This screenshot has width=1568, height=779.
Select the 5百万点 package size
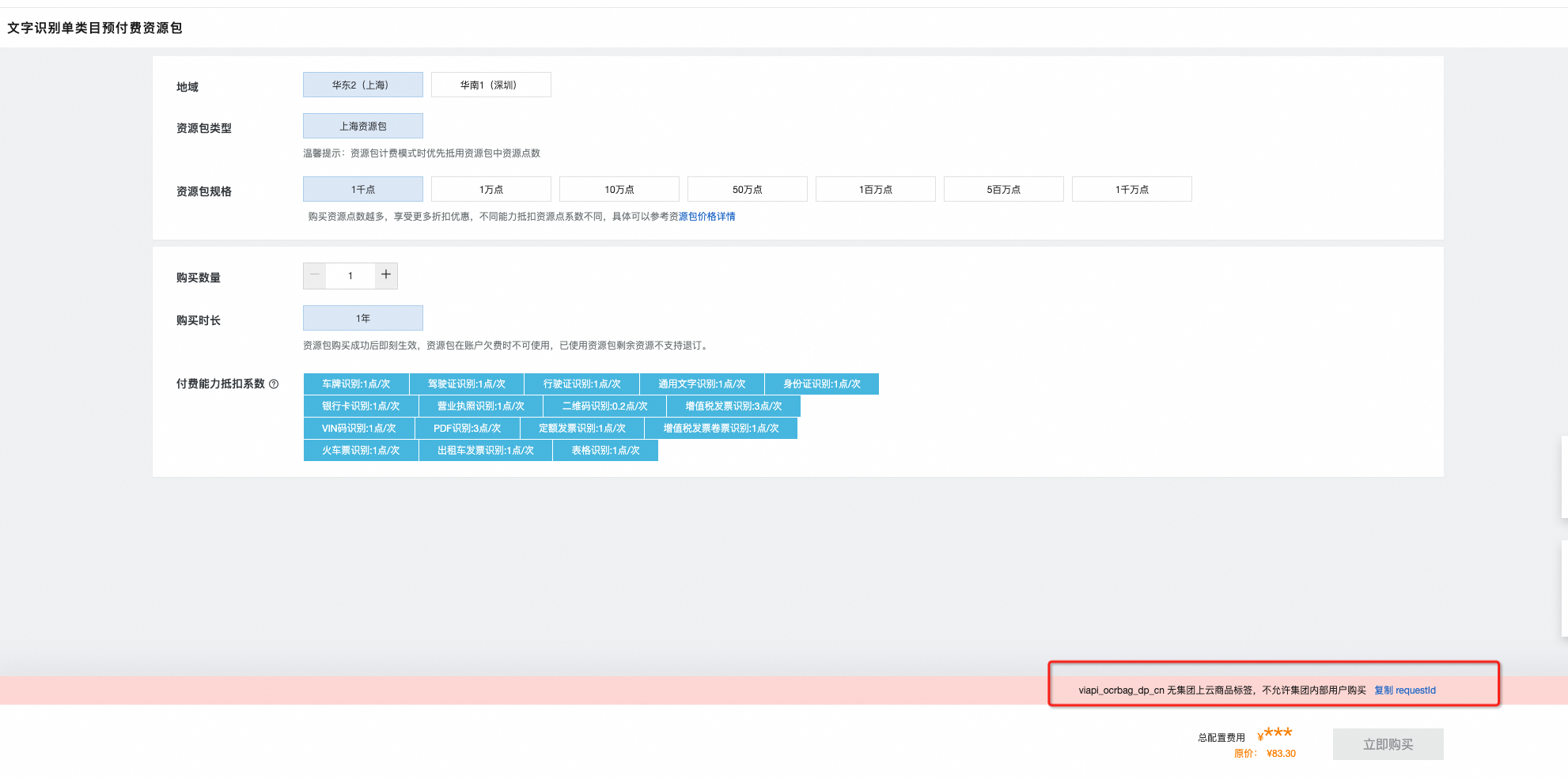click(x=1004, y=189)
